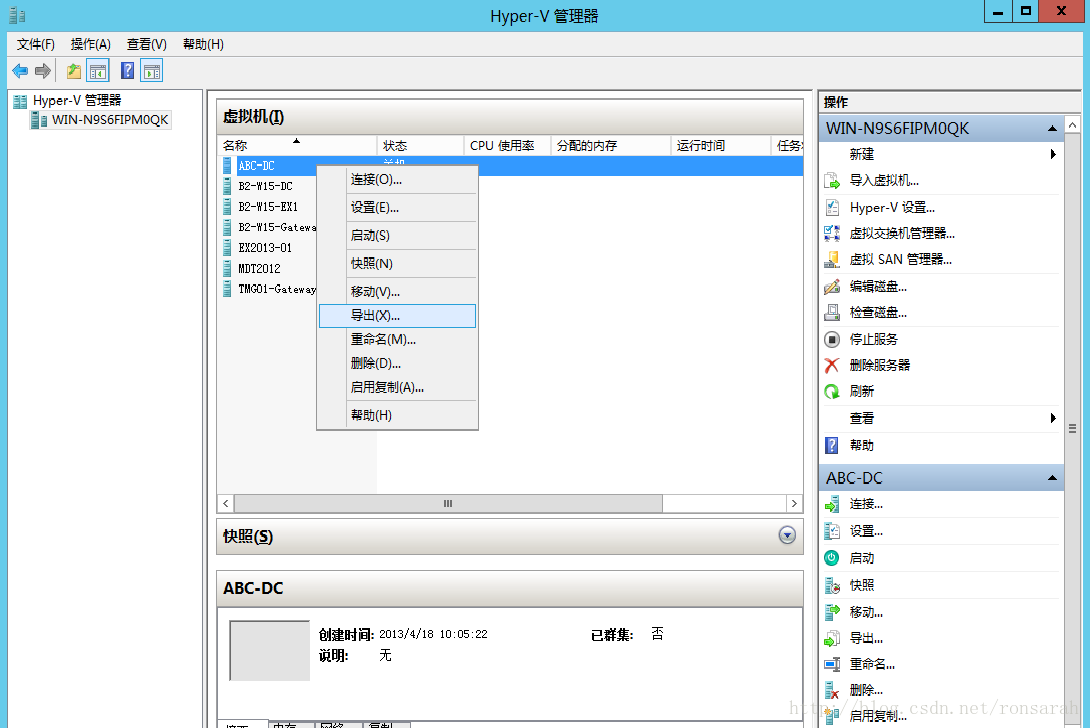Click the green Refresh icon (刷新)
Image resolution: width=1090 pixels, height=728 pixels.
(832, 391)
